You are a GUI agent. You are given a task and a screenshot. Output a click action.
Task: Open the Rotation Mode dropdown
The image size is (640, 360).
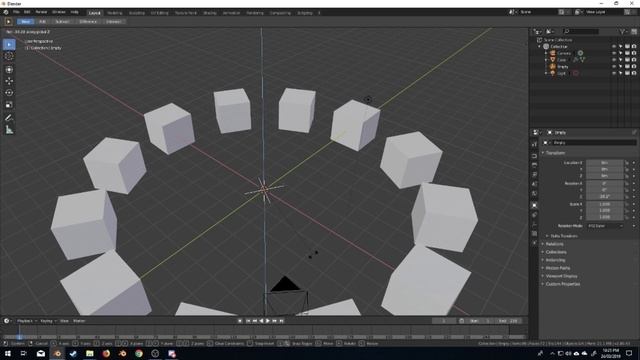(605, 226)
